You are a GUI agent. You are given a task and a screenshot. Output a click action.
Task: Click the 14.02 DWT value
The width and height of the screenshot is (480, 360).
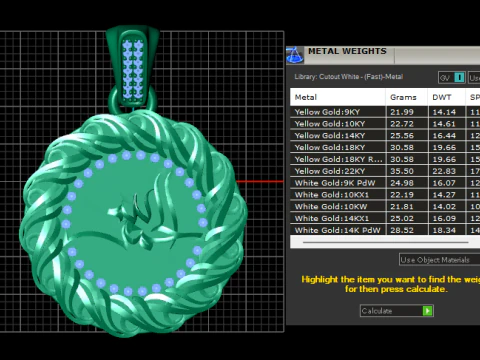tap(444, 207)
